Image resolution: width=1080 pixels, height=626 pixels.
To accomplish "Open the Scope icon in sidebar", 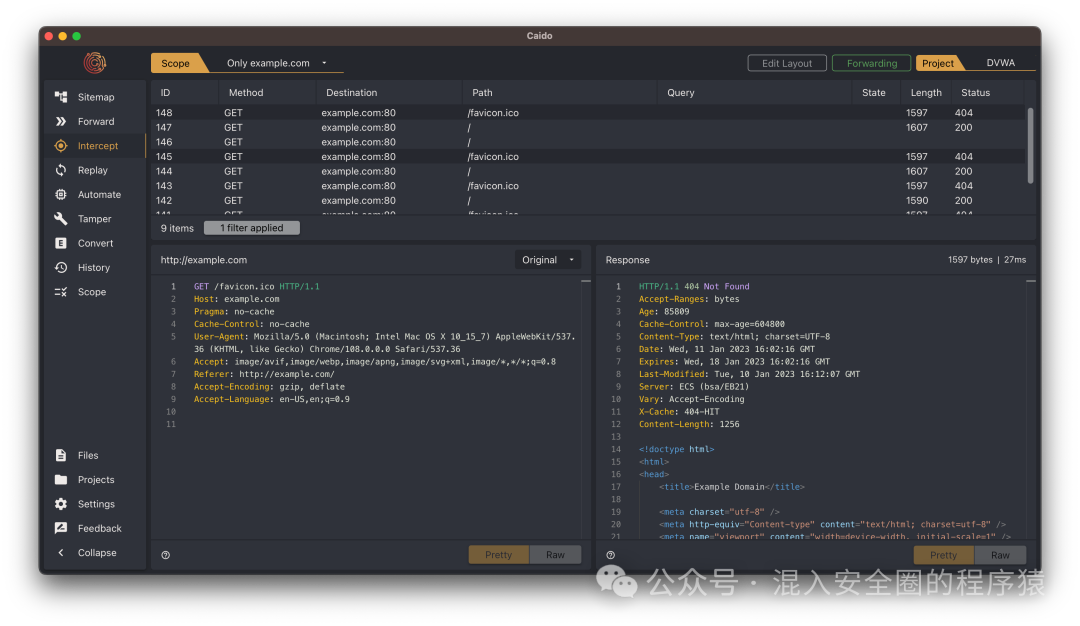I will (x=61, y=292).
